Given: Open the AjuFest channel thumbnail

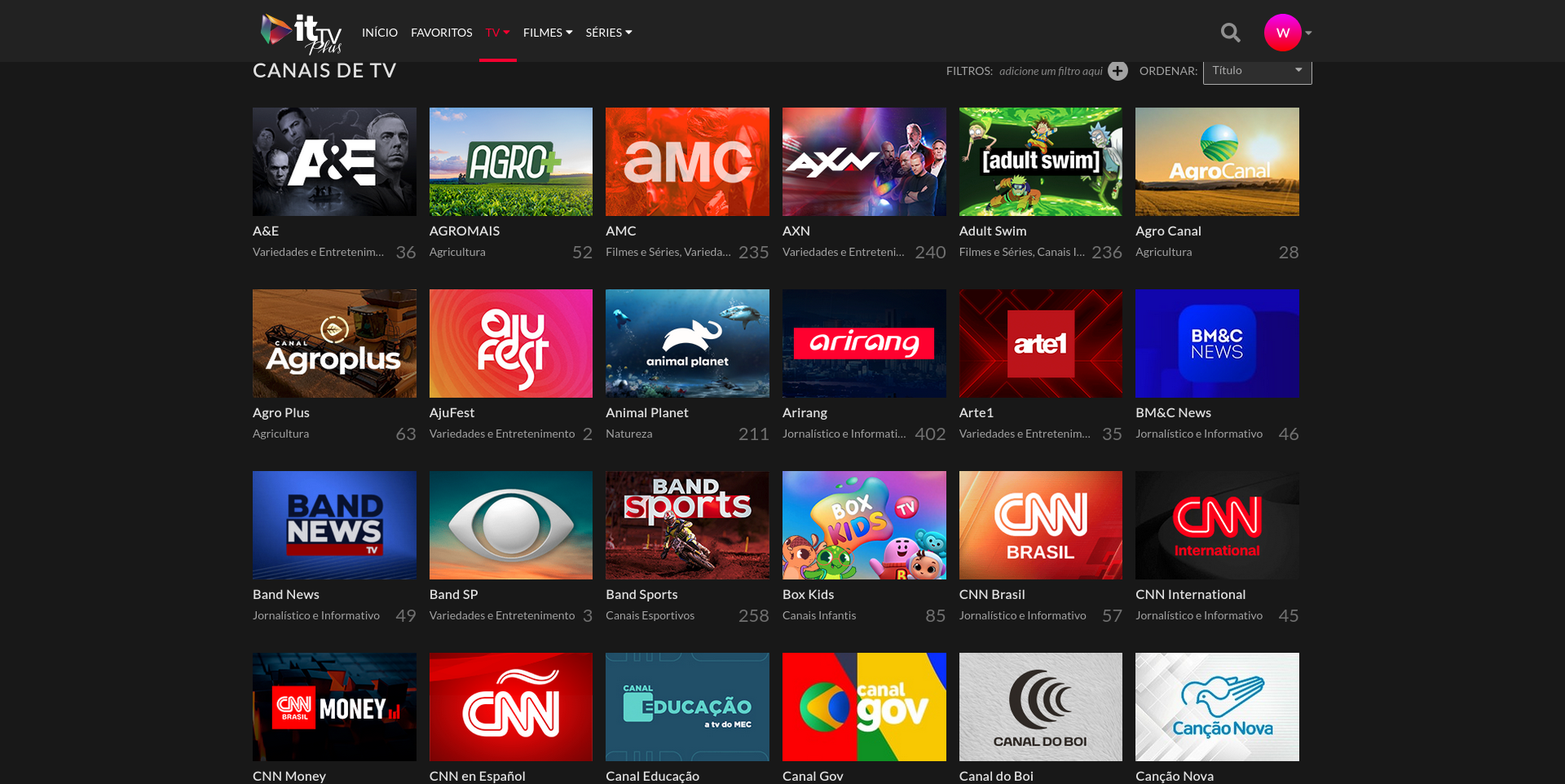Looking at the screenshot, I should click(x=511, y=343).
